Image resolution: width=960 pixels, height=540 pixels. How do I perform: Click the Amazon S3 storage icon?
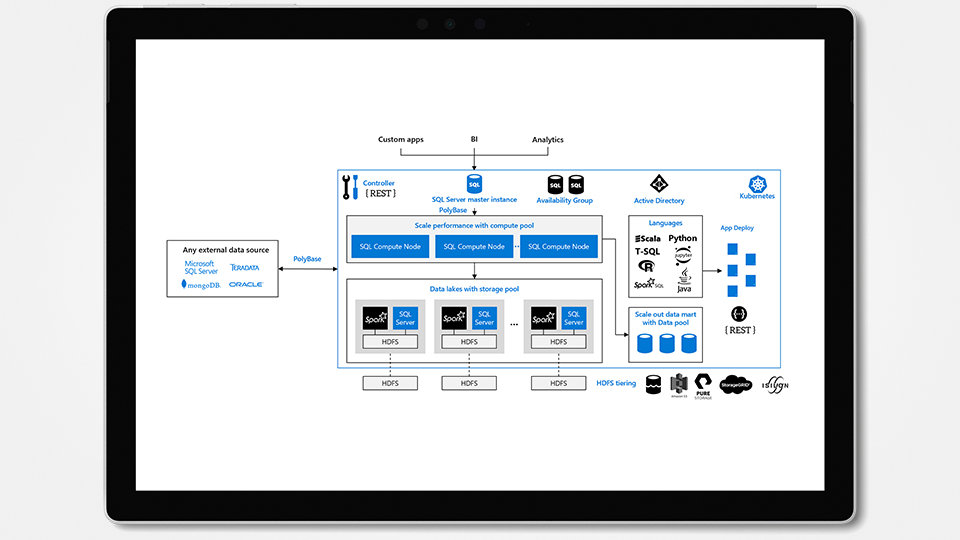click(679, 384)
